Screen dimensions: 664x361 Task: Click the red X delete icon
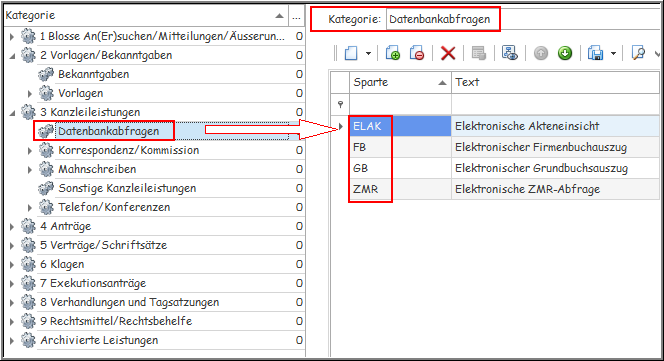click(448, 53)
